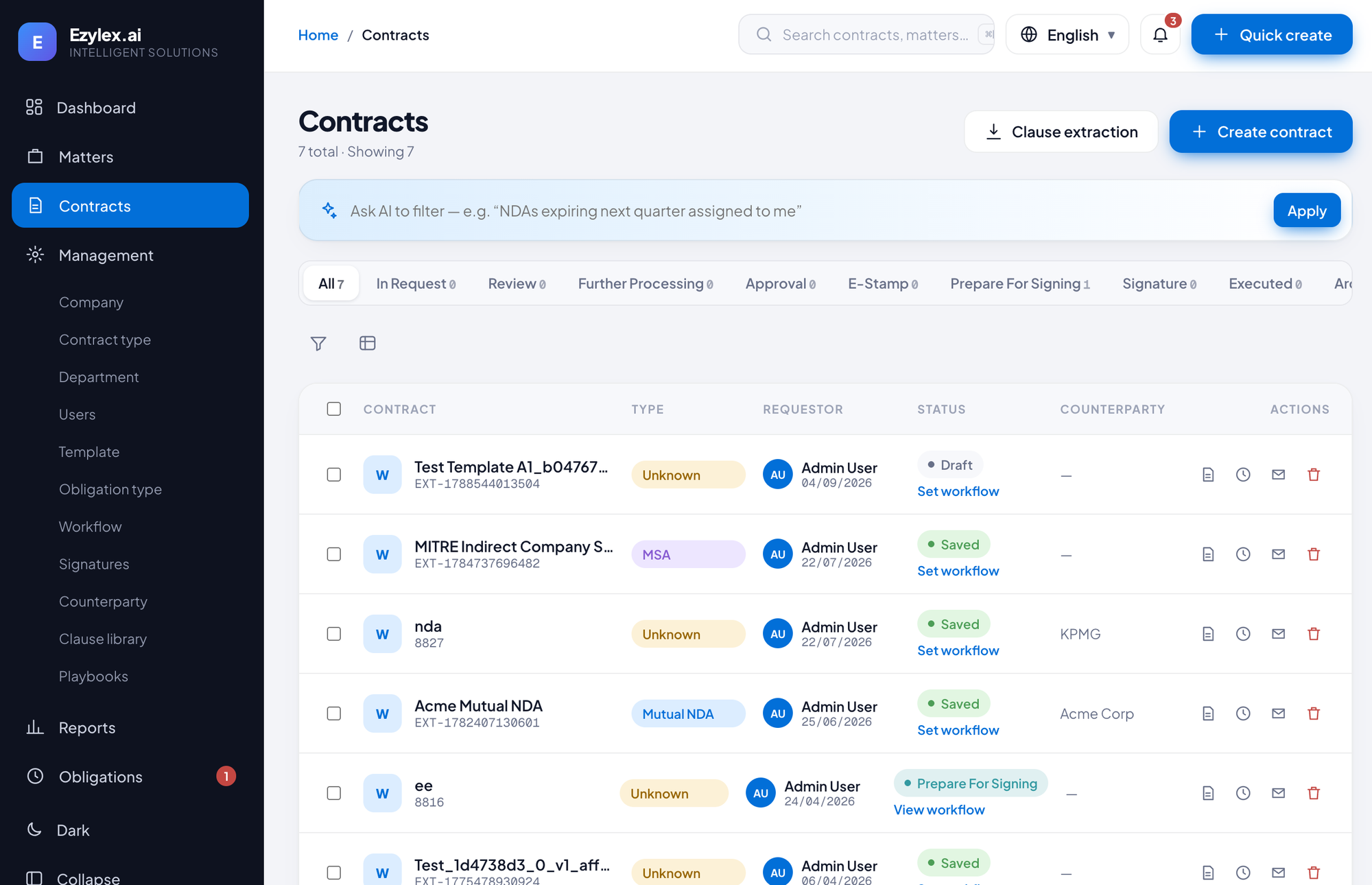Delete the MITRE Indirect Company contract
The width and height of the screenshot is (1372, 885).
point(1314,554)
